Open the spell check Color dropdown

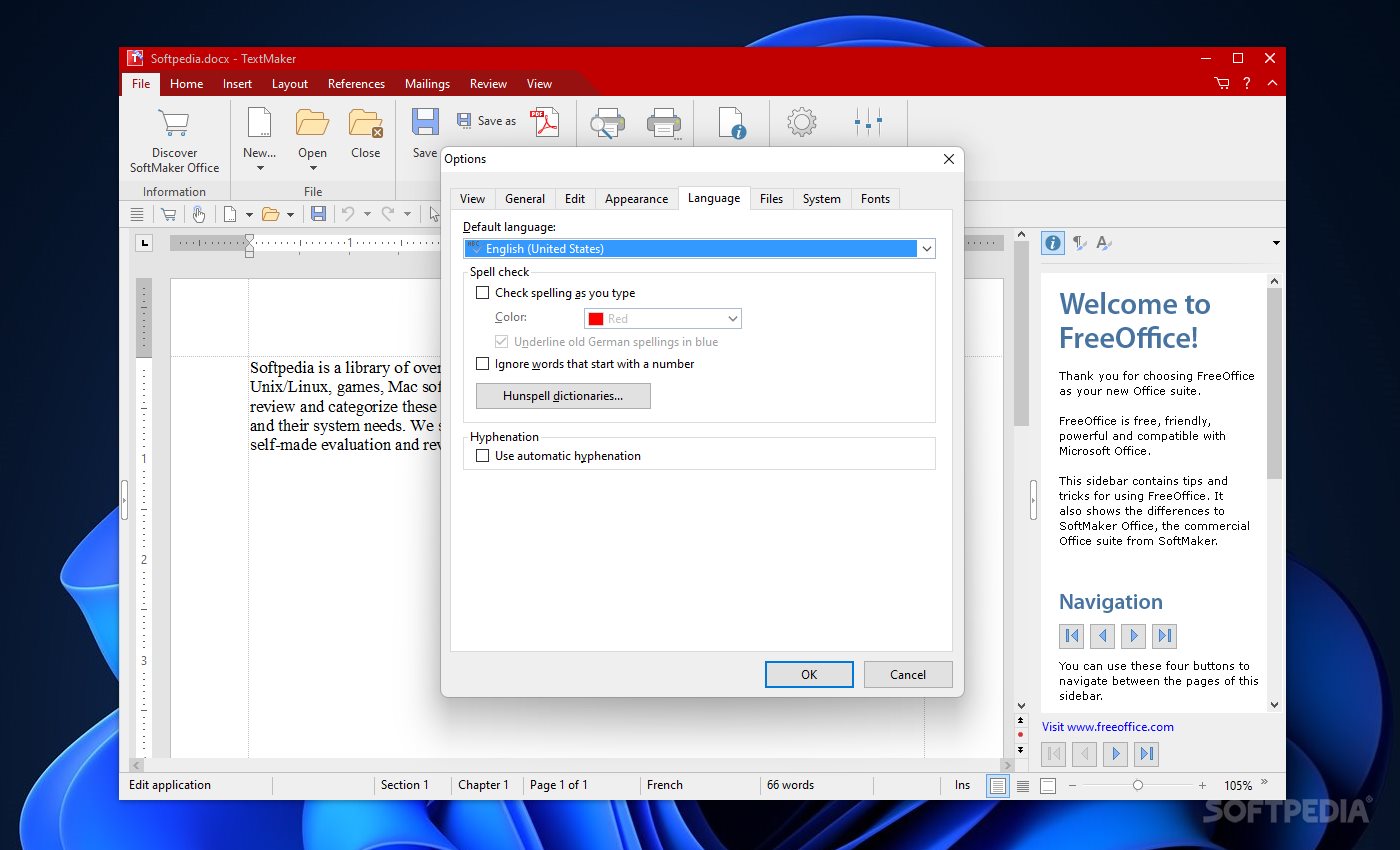pyautogui.click(x=733, y=319)
